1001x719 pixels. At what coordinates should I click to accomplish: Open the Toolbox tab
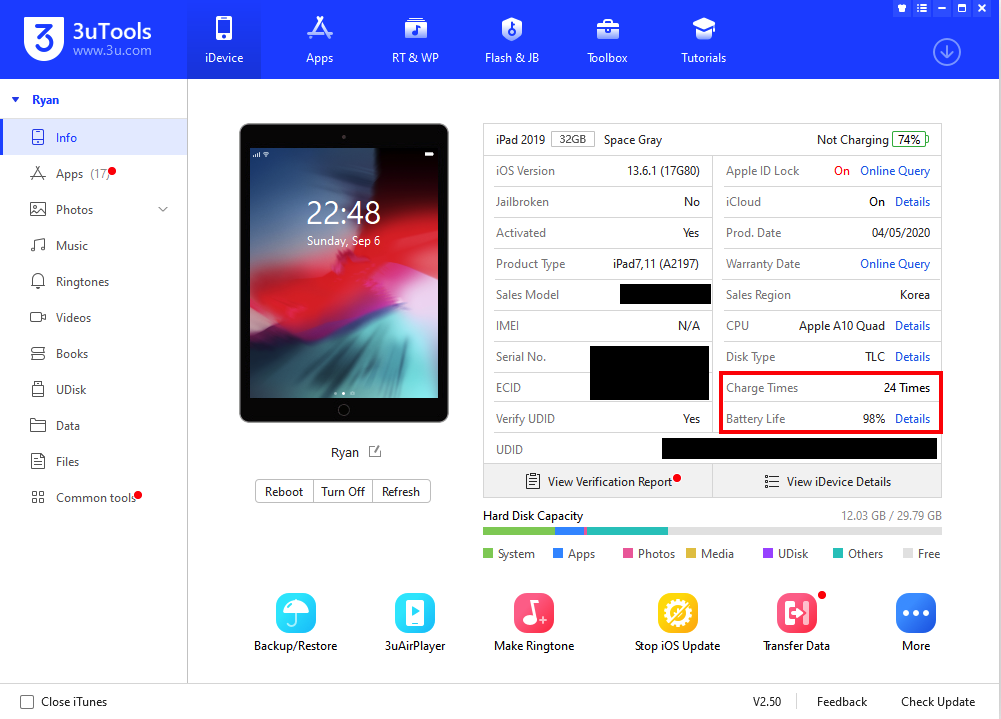[x=607, y=40]
